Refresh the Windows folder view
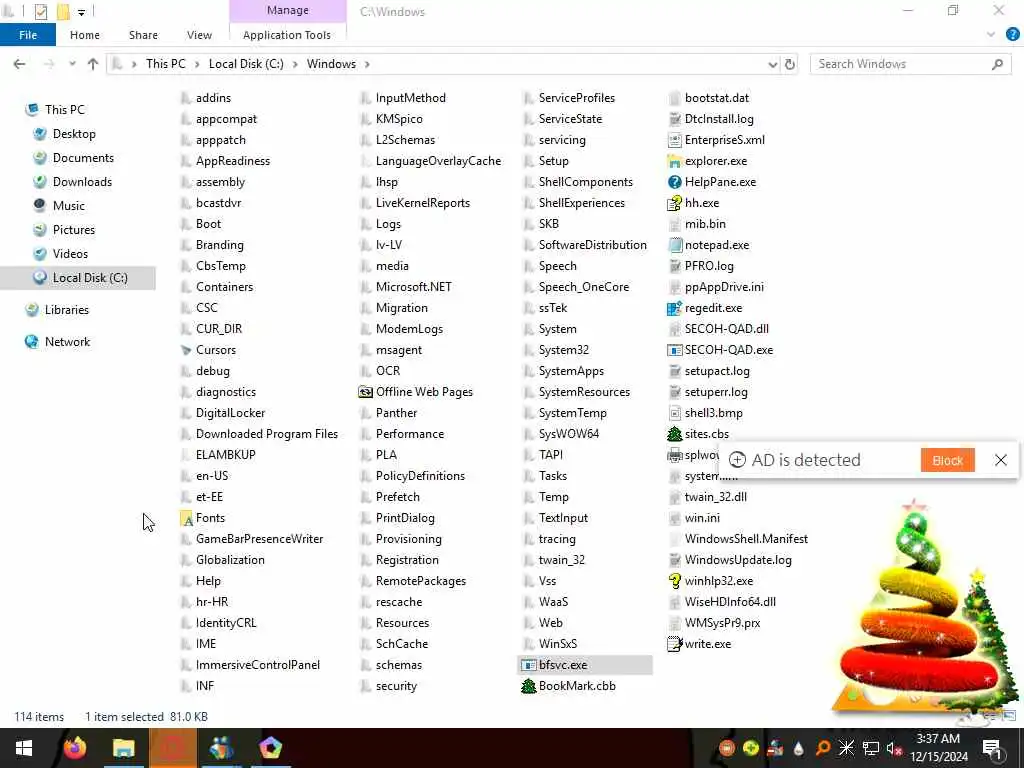 point(790,64)
